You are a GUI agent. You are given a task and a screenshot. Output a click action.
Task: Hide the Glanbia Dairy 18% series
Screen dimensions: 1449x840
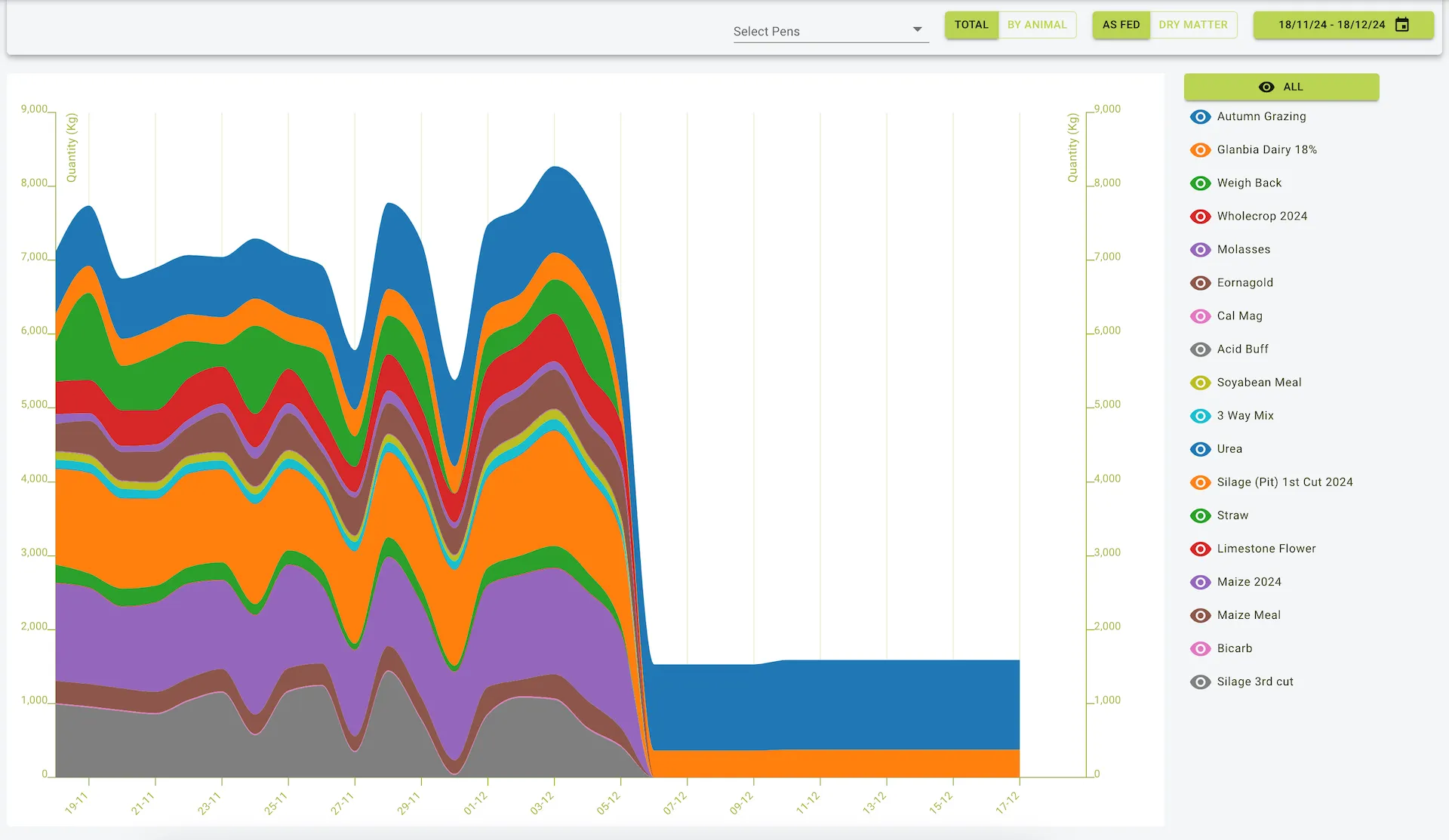[1201, 149]
